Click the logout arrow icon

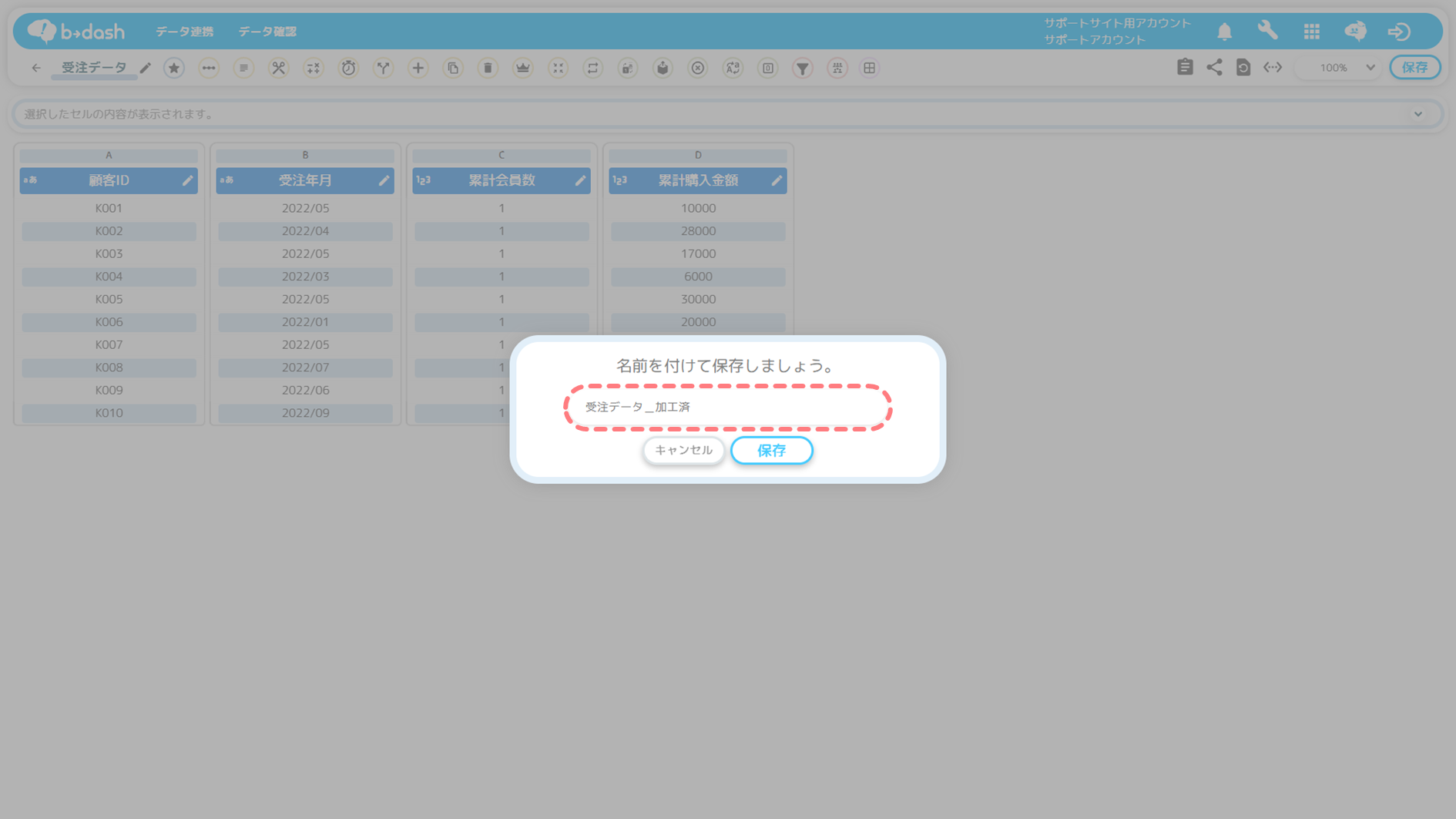tap(1399, 32)
